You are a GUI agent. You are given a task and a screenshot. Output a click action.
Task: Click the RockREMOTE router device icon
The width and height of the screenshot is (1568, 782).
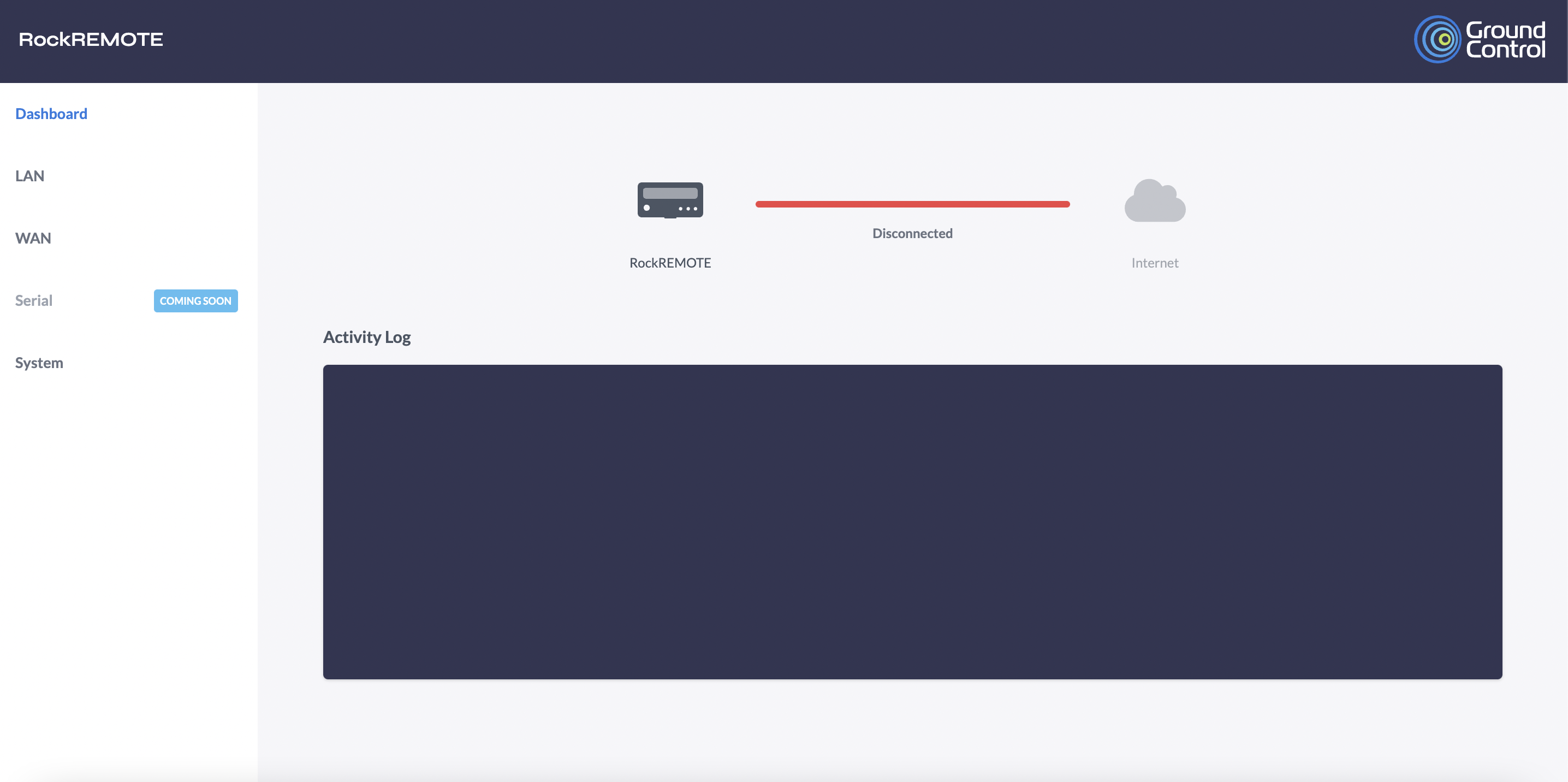670,200
